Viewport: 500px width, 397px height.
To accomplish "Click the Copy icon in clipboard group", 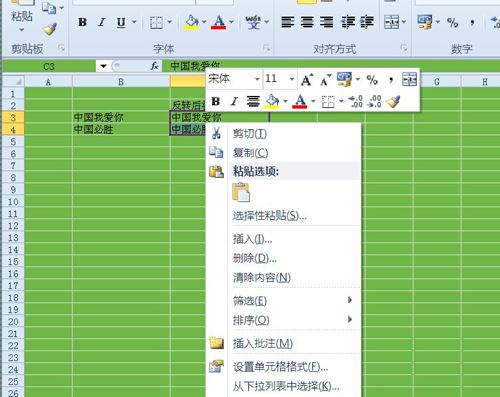I will (x=49, y=8).
